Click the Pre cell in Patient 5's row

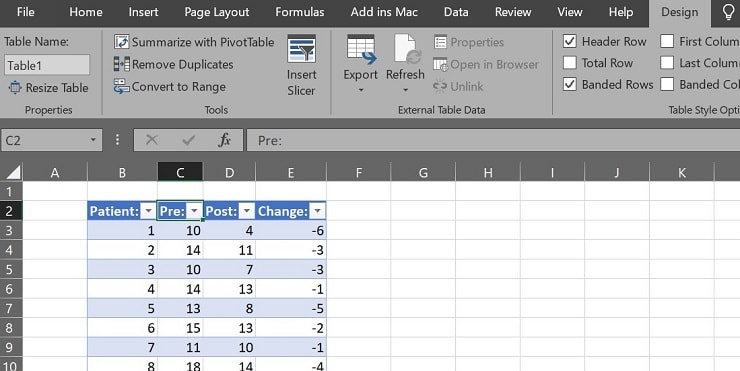pos(180,308)
